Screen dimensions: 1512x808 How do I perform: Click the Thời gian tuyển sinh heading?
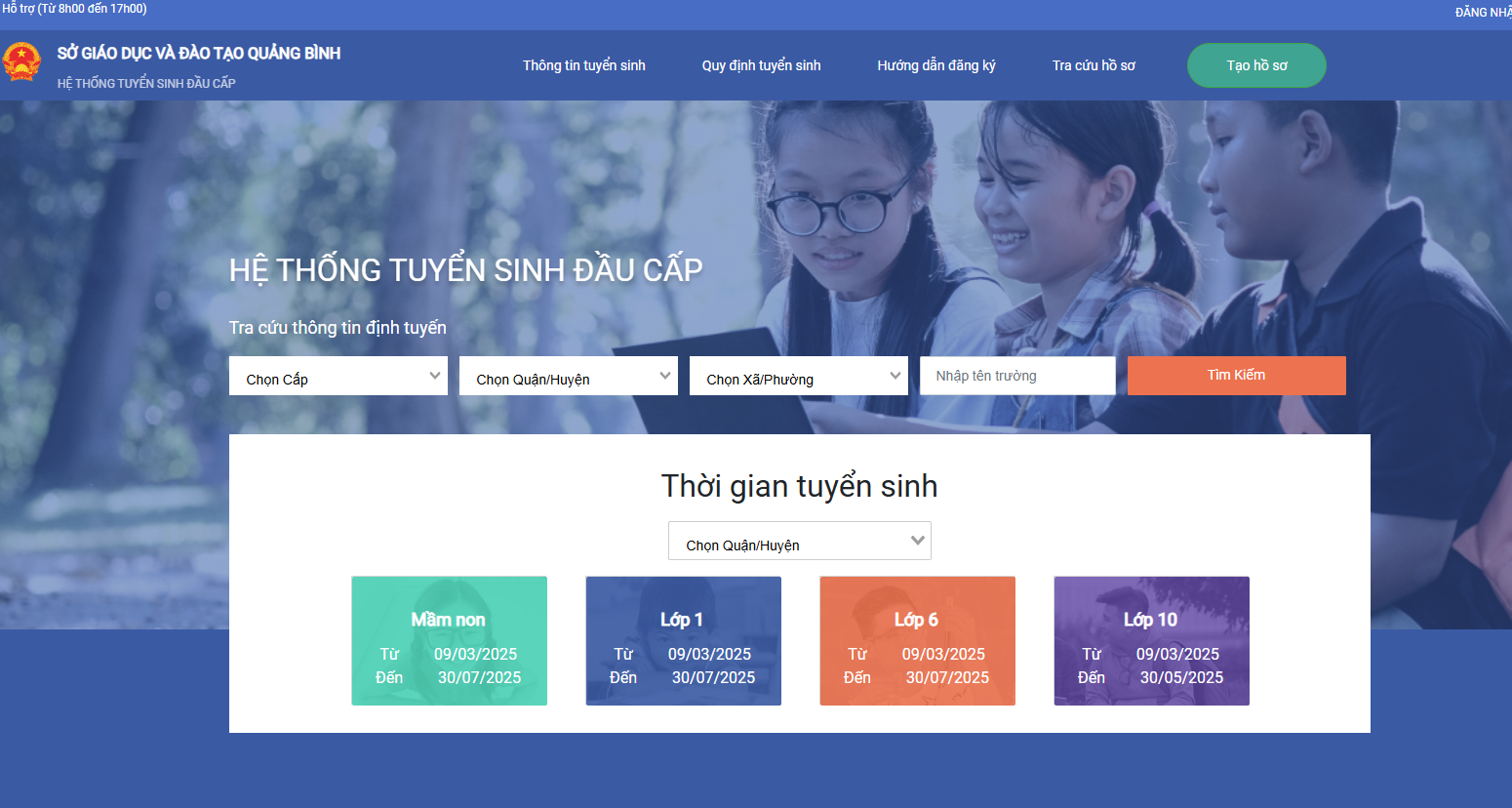pos(799,486)
